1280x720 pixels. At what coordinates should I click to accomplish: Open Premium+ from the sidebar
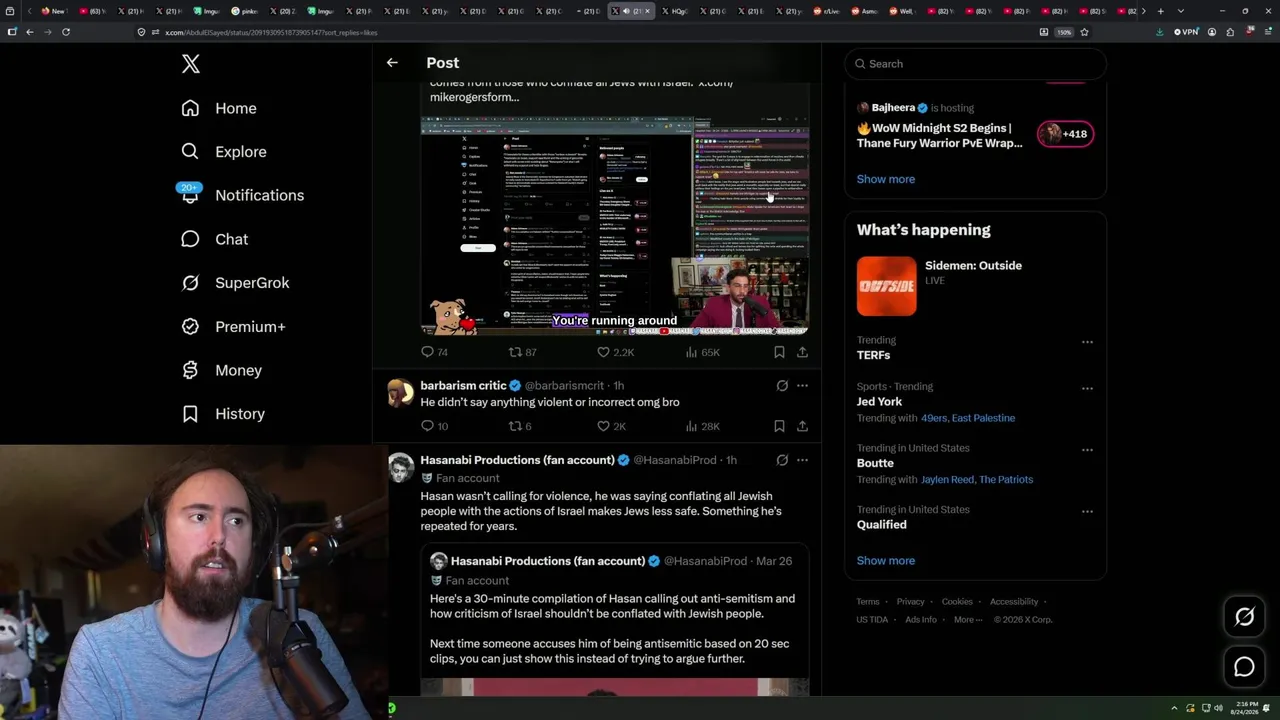(x=233, y=327)
